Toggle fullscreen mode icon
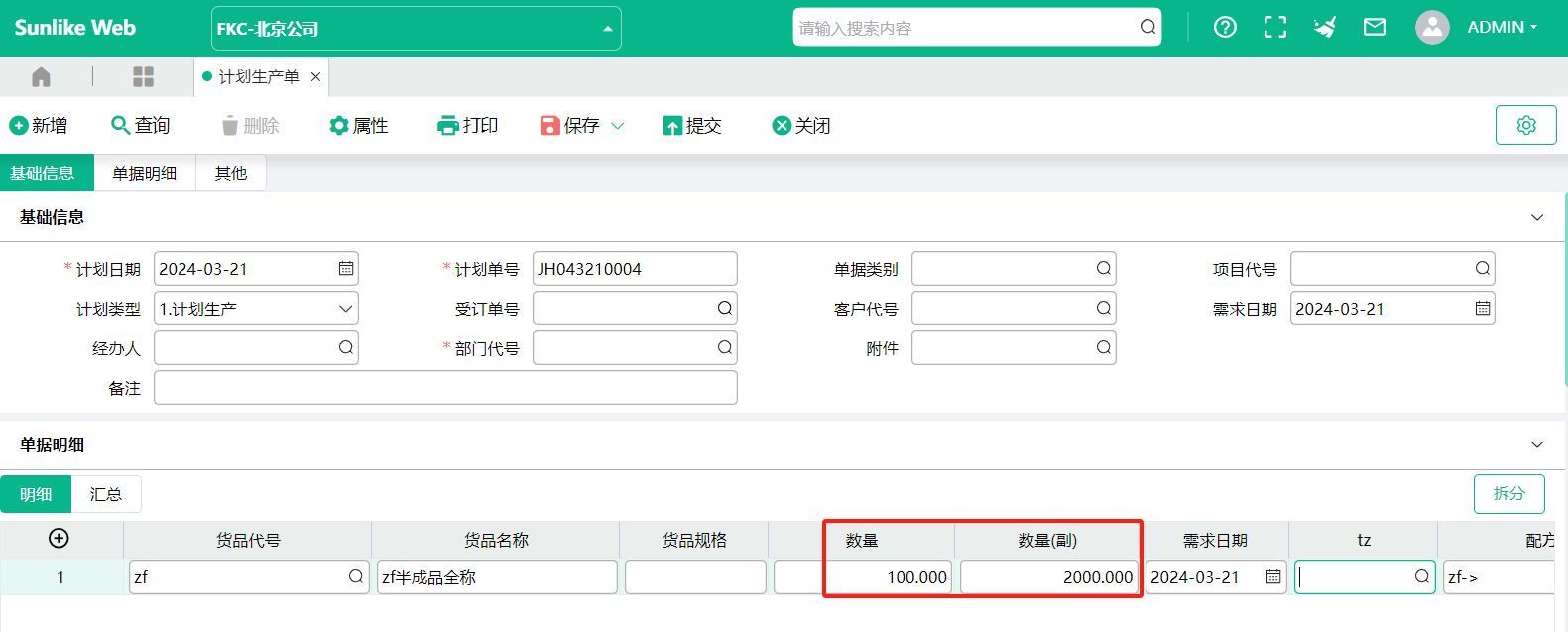This screenshot has height=632, width=1568. [x=1274, y=28]
